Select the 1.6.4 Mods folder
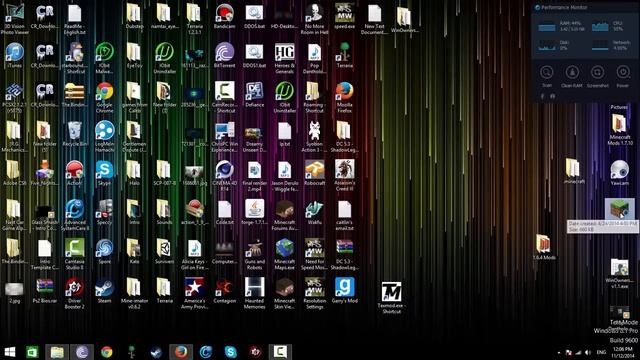Viewport: 640px width, 360px height. click(544, 248)
